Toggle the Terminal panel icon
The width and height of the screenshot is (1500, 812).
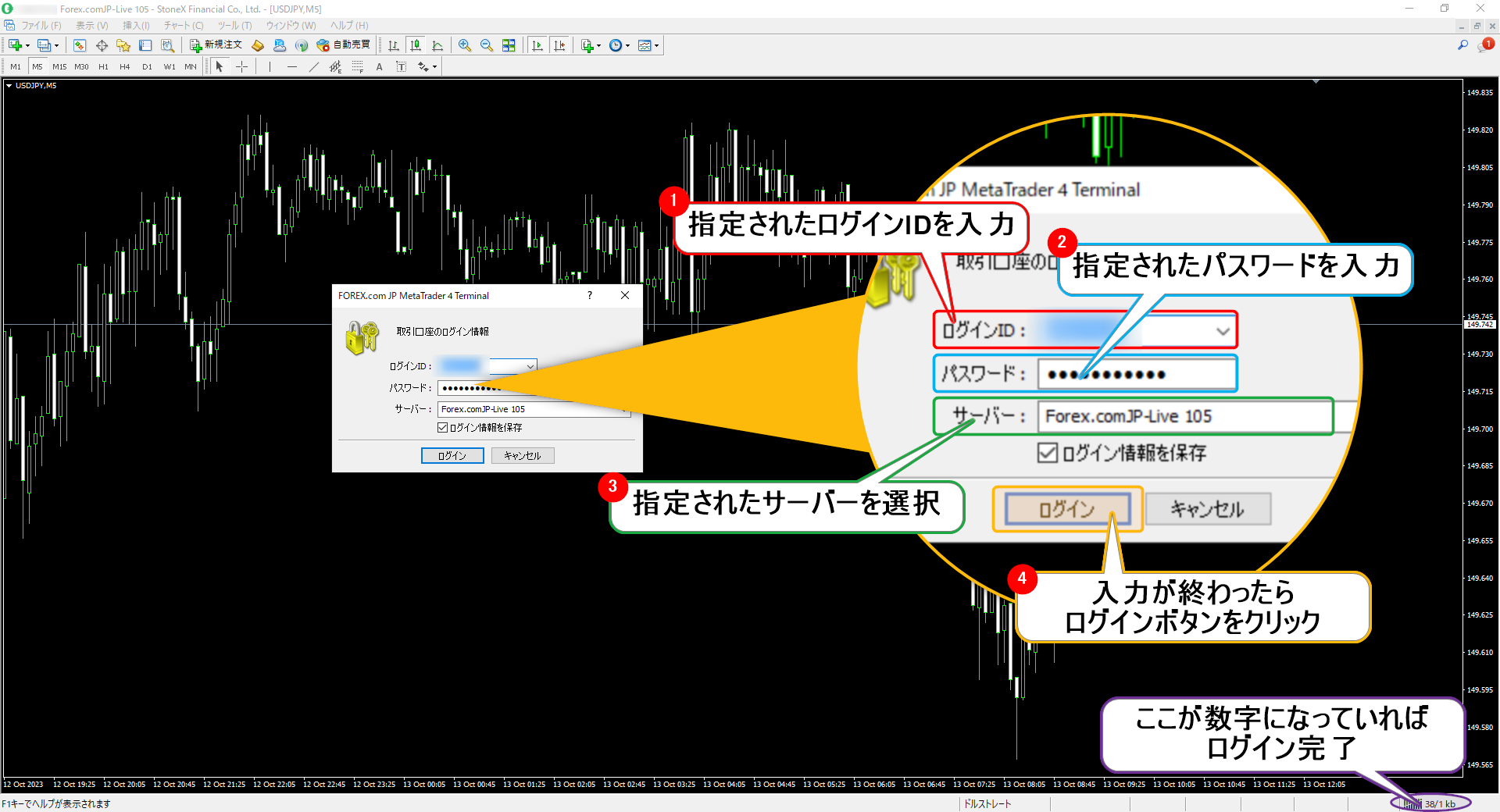tap(145, 45)
